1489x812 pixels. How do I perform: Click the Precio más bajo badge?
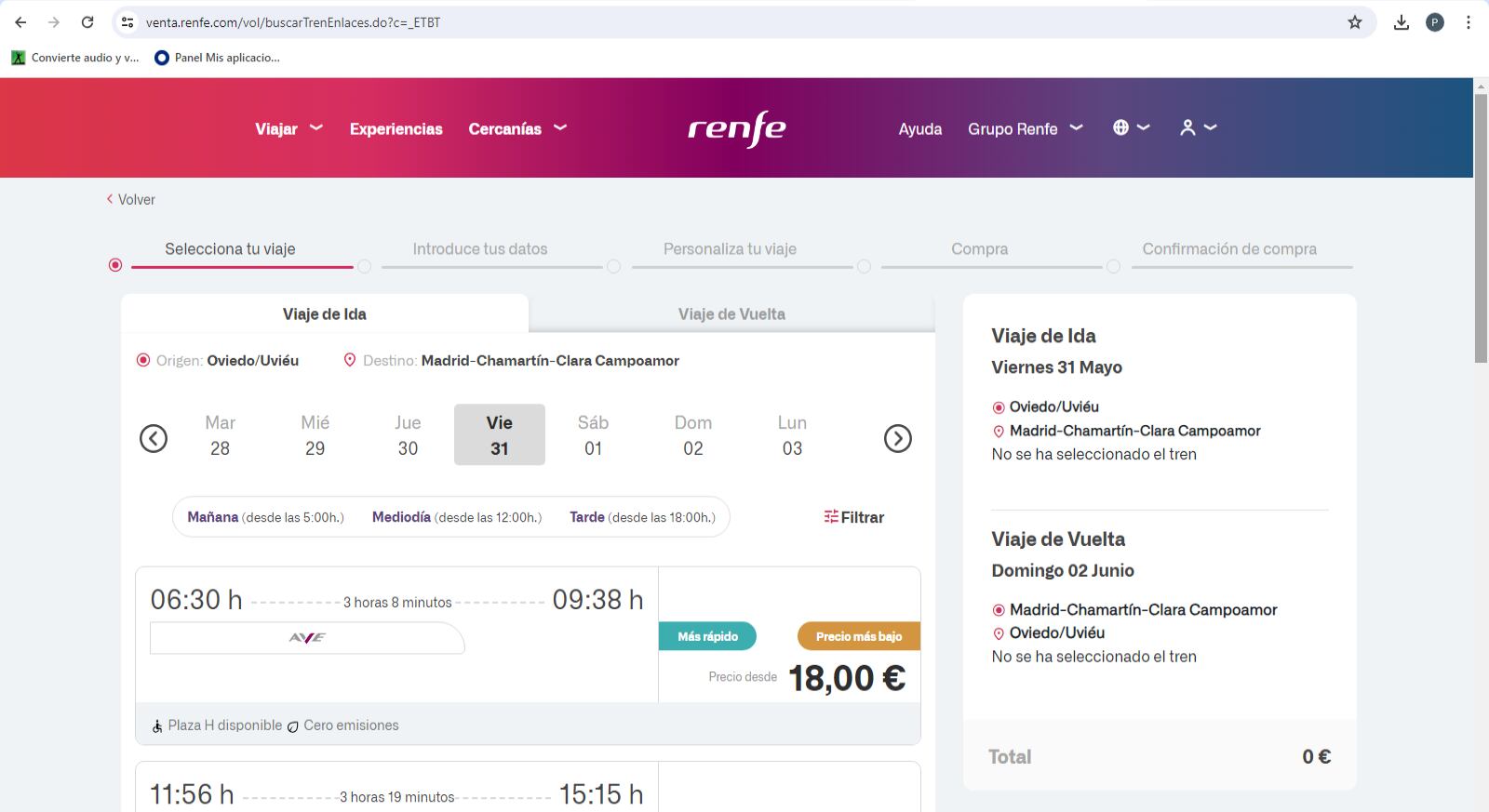[x=859, y=636]
